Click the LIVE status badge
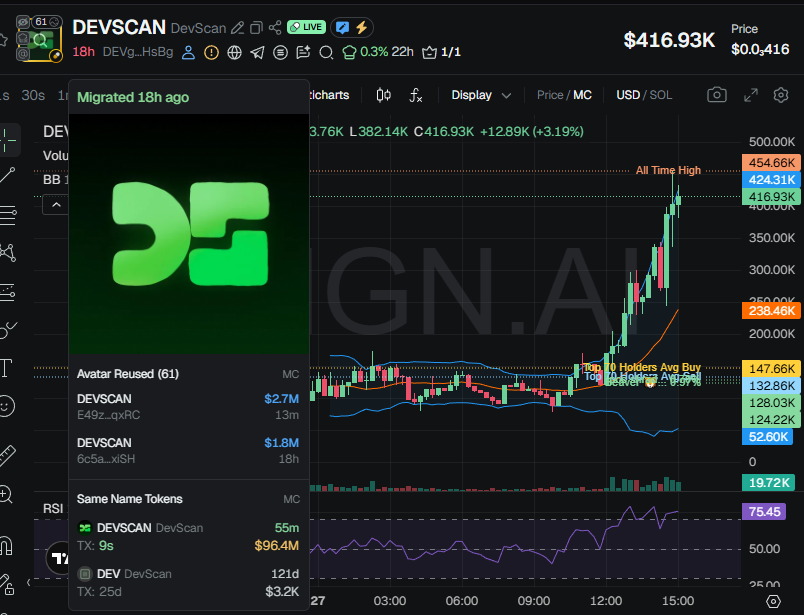 tap(306, 27)
